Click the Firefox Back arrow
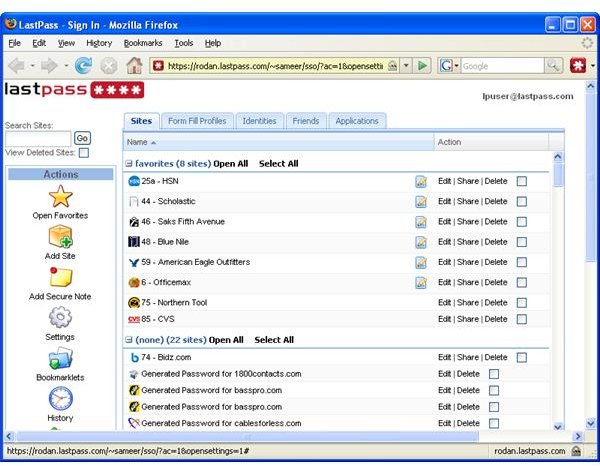Image resolution: width=600 pixels, height=466 pixels. click(16, 66)
